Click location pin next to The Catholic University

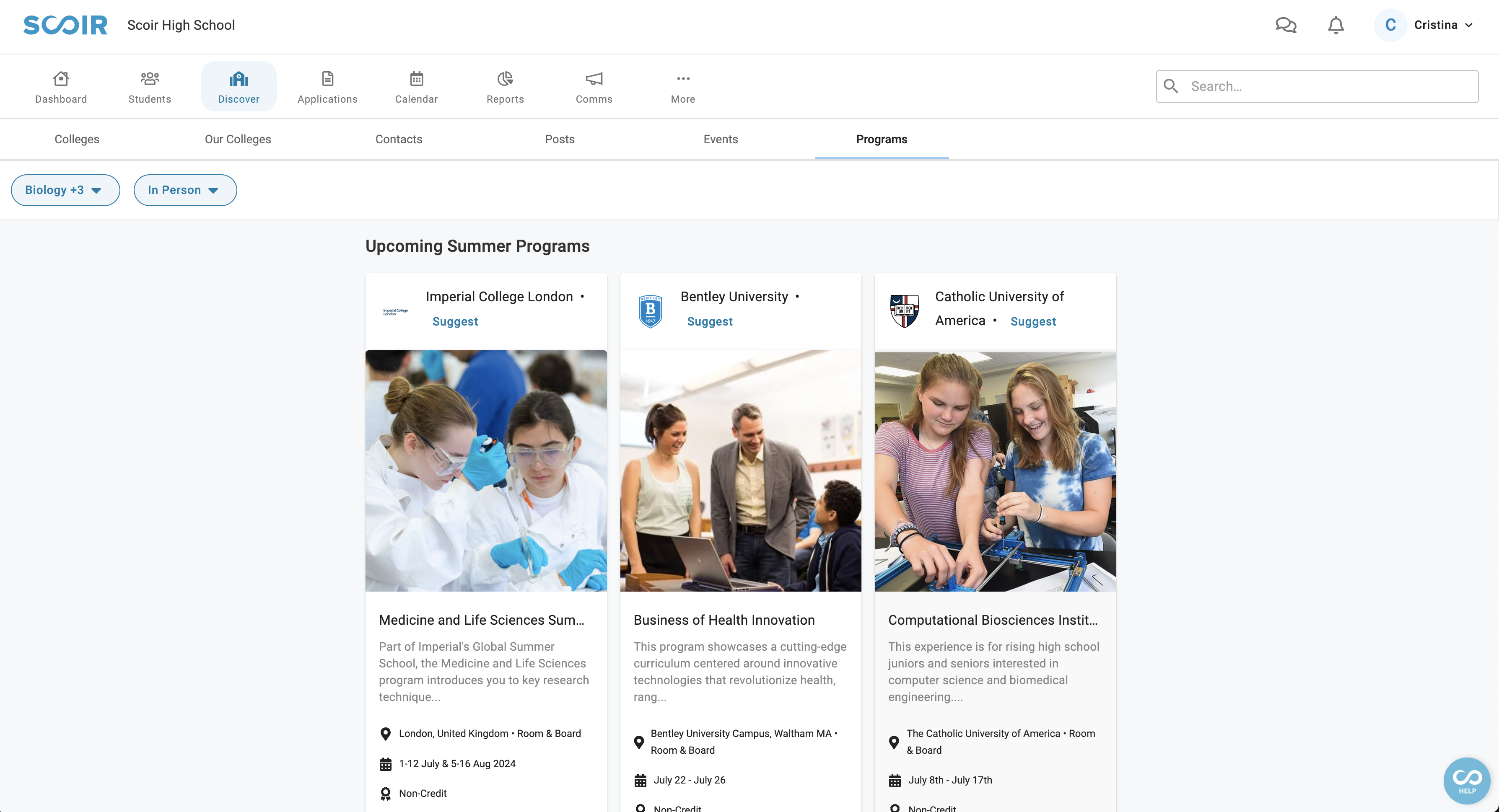(894, 742)
